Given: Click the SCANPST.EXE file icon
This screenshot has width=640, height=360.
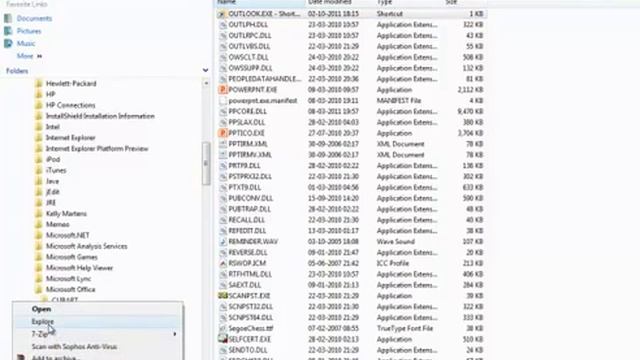Looking at the screenshot, I should tap(222, 296).
